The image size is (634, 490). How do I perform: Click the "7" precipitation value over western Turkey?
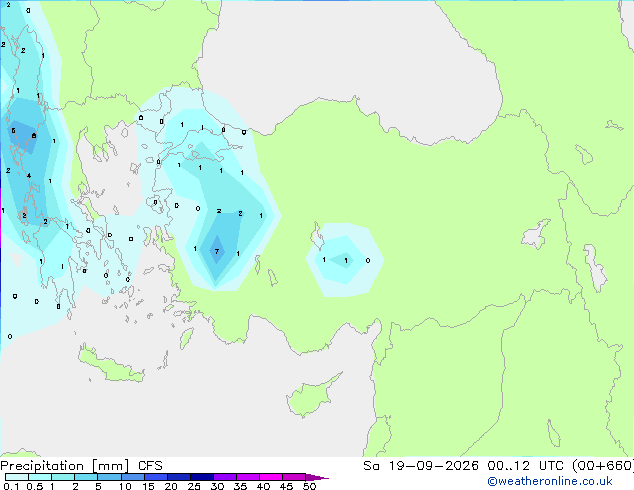pos(217,251)
